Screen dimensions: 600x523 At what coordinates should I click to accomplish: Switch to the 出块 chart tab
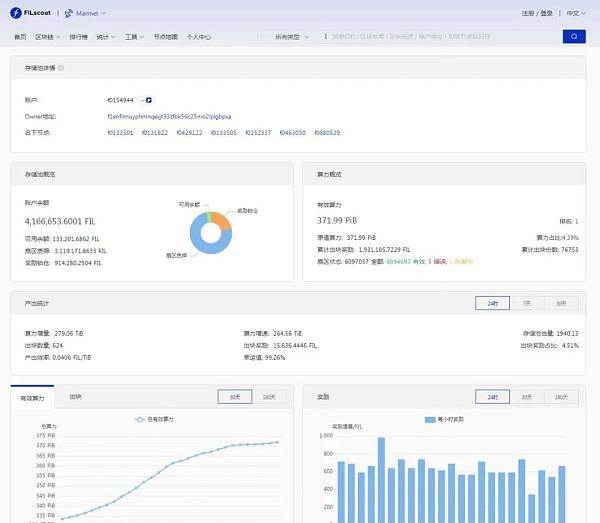(75, 397)
